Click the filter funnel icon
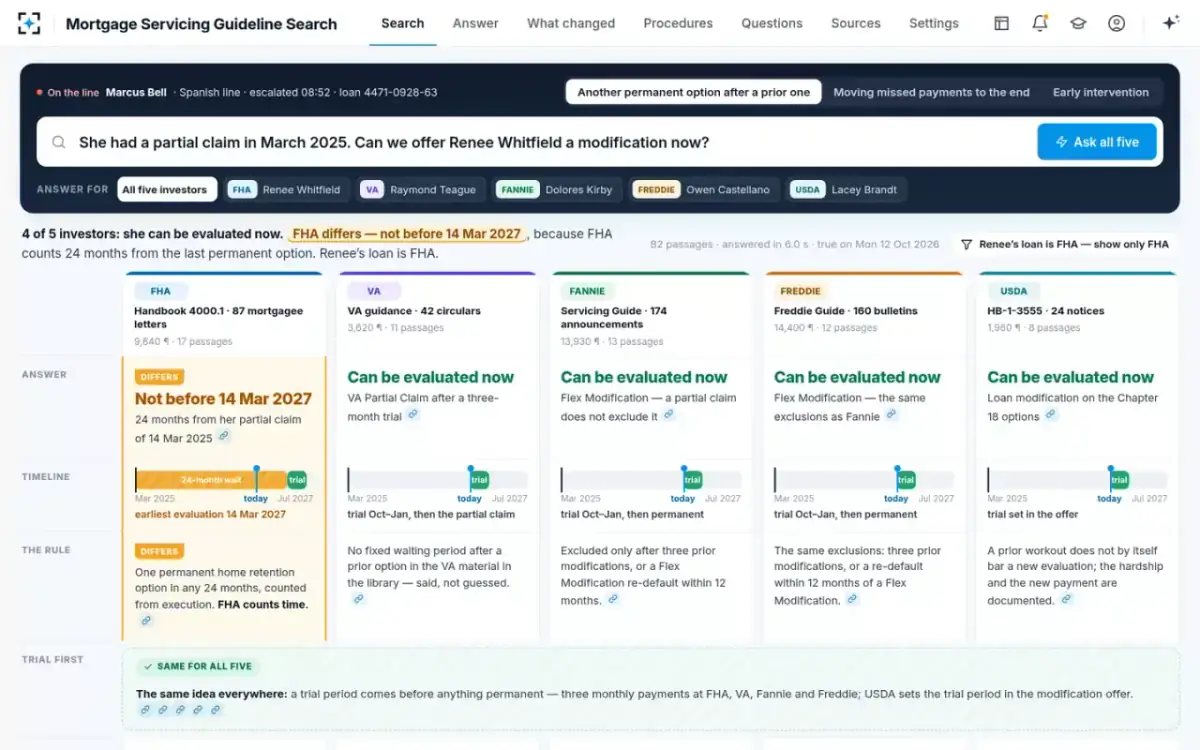The height and width of the screenshot is (750, 1200). pyautogui.click(x=966, y=244)
